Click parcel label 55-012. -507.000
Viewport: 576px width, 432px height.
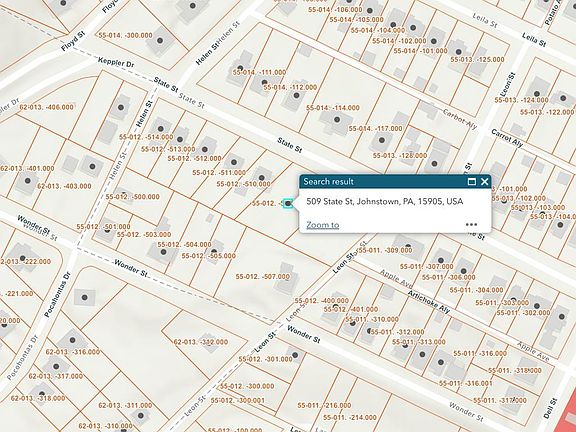pos(263,277)
